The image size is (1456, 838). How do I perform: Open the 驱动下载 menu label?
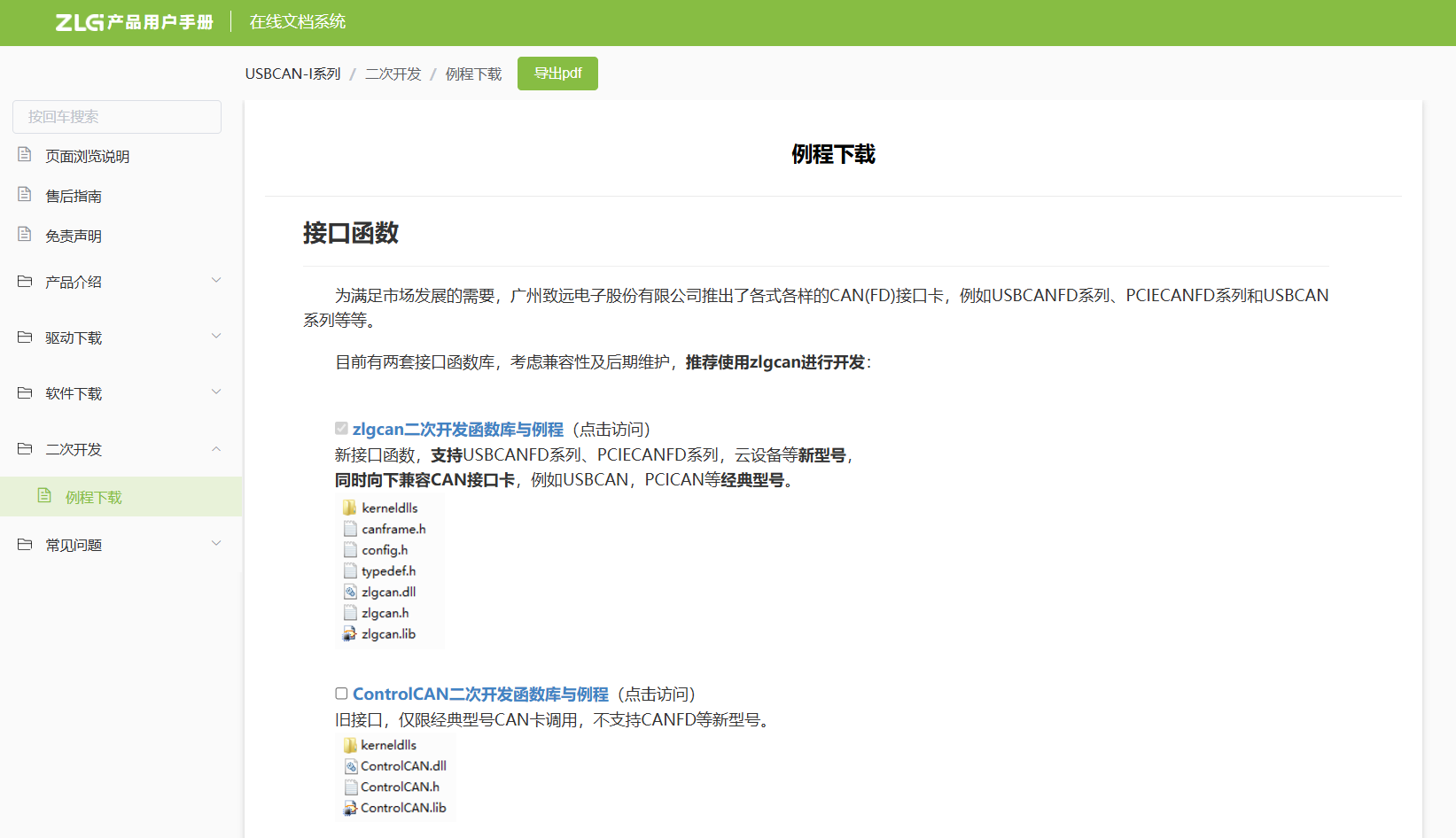pyautogui.click(x=74, y=338)
